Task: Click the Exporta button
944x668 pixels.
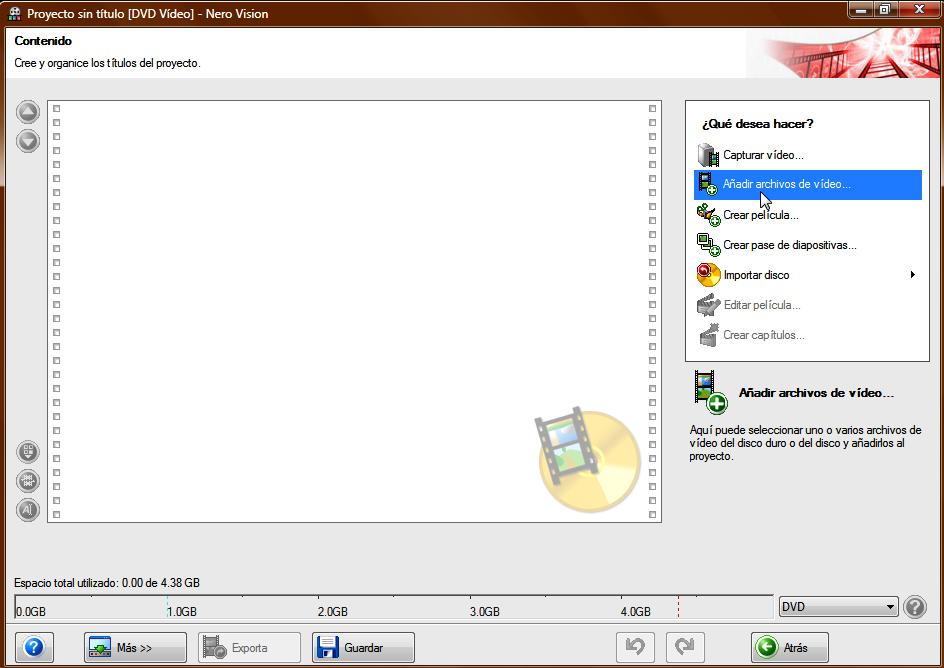Action: (x=249, y=648)
